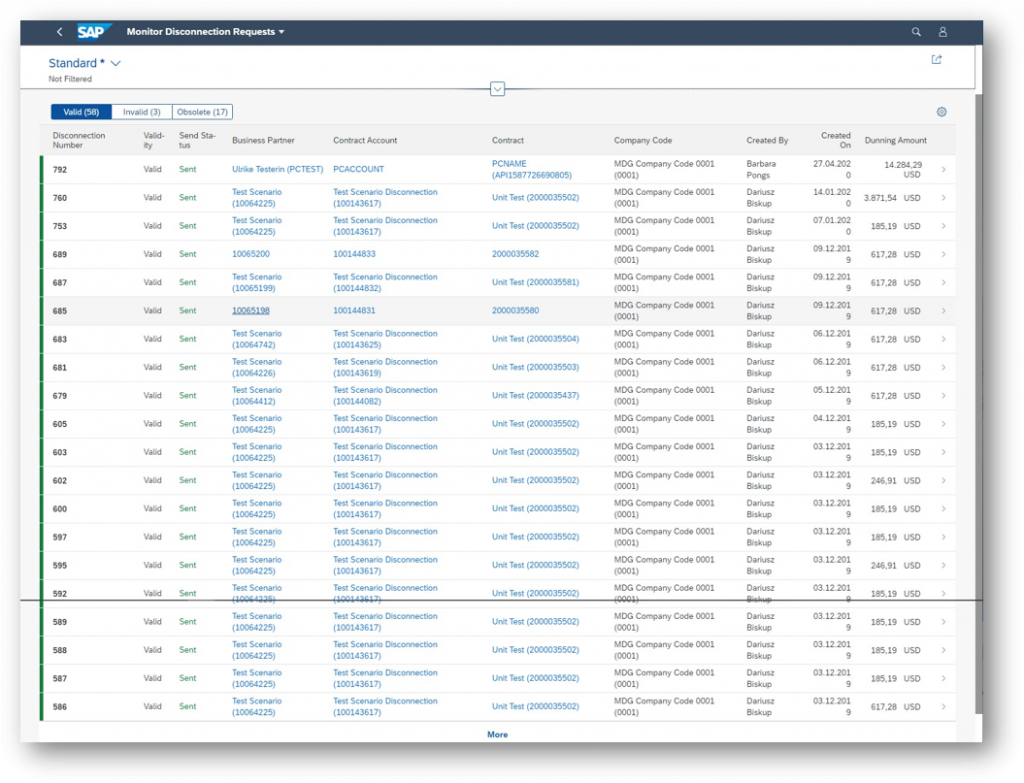Open the Monitor Disconnection Requests title dropdown

(206, 31)
